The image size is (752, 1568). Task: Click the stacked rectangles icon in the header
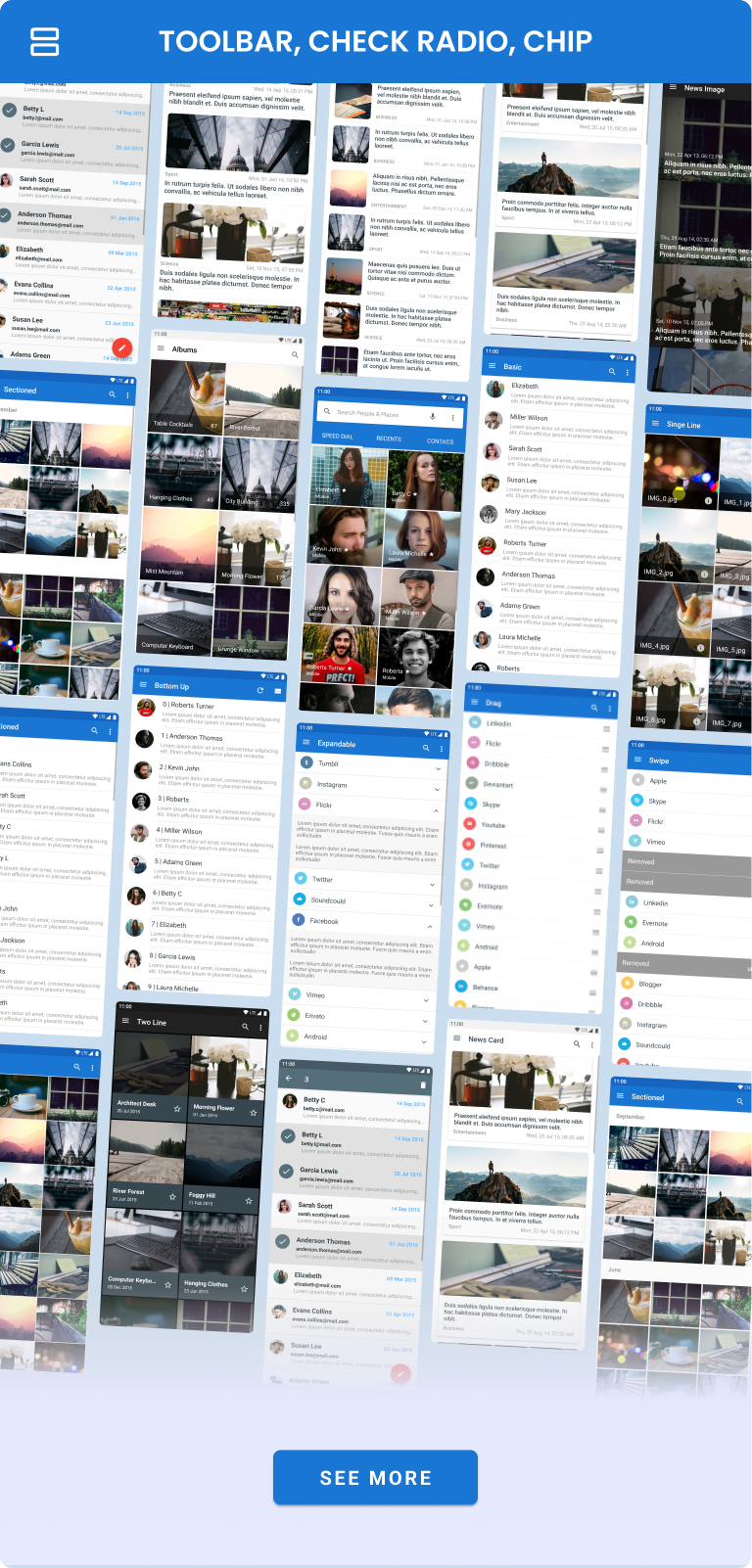(45, 41)
